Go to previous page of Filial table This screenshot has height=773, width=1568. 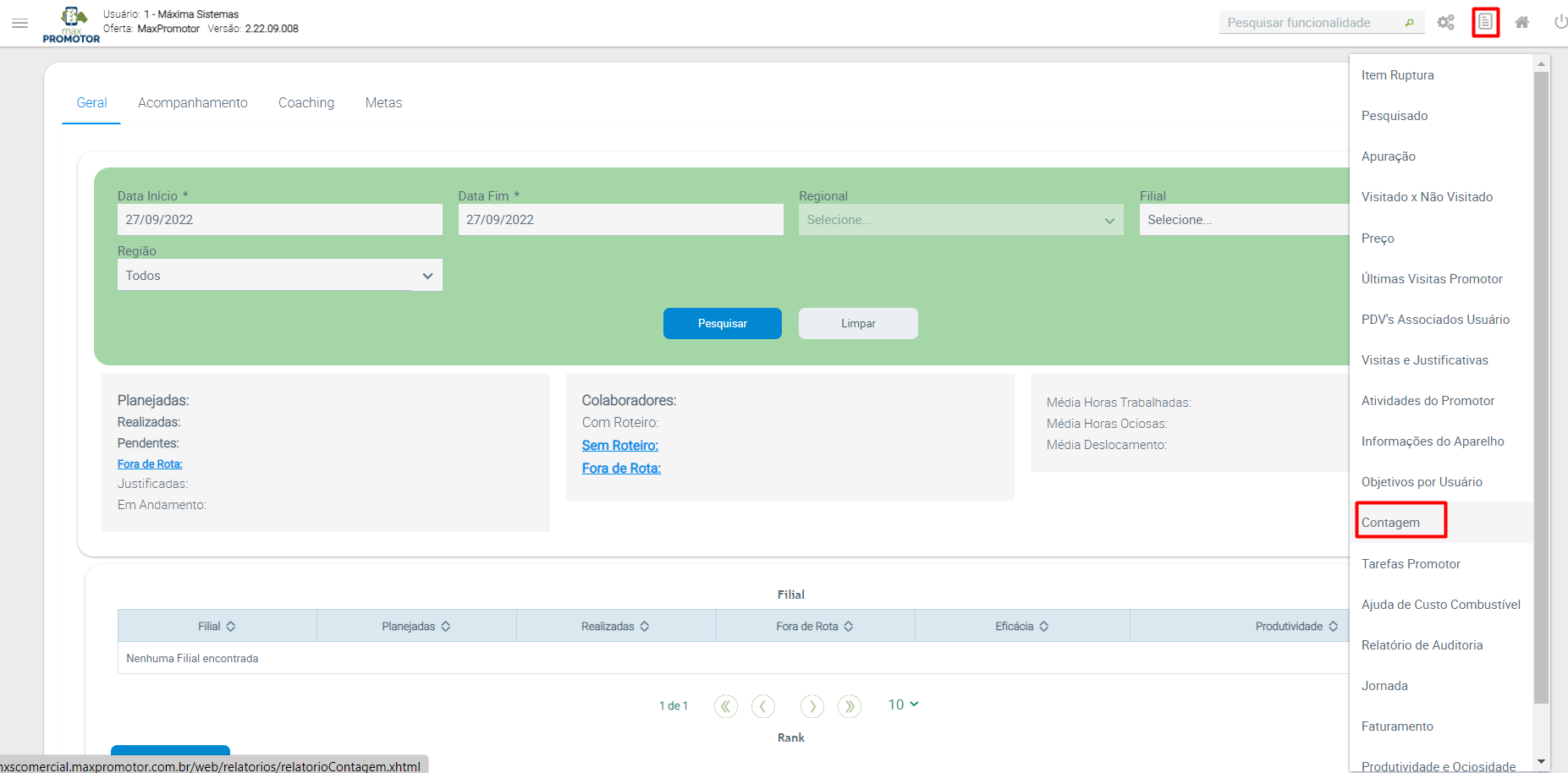(x=763, y=706)
